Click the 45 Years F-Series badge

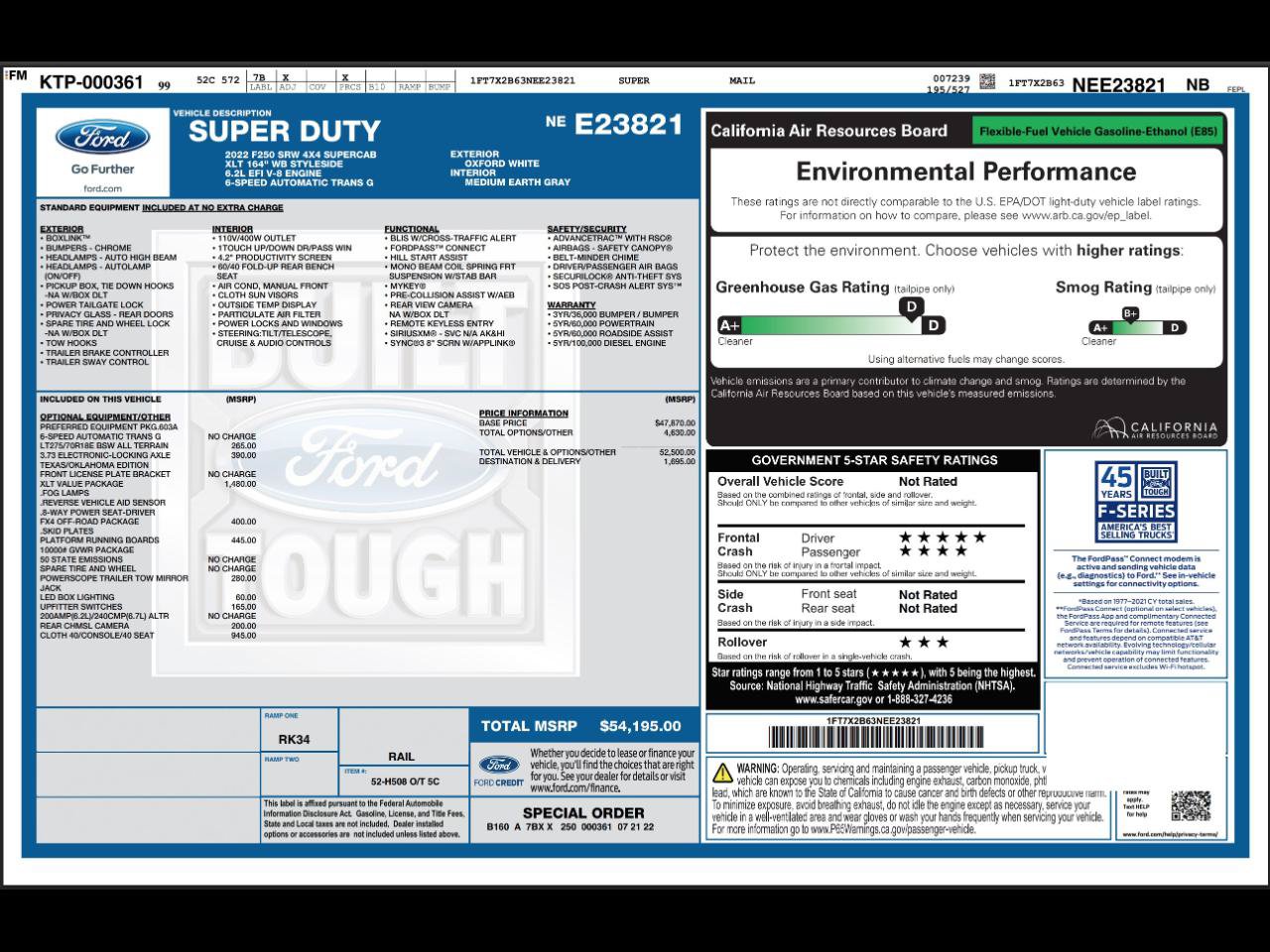(x=1136, y=502)
